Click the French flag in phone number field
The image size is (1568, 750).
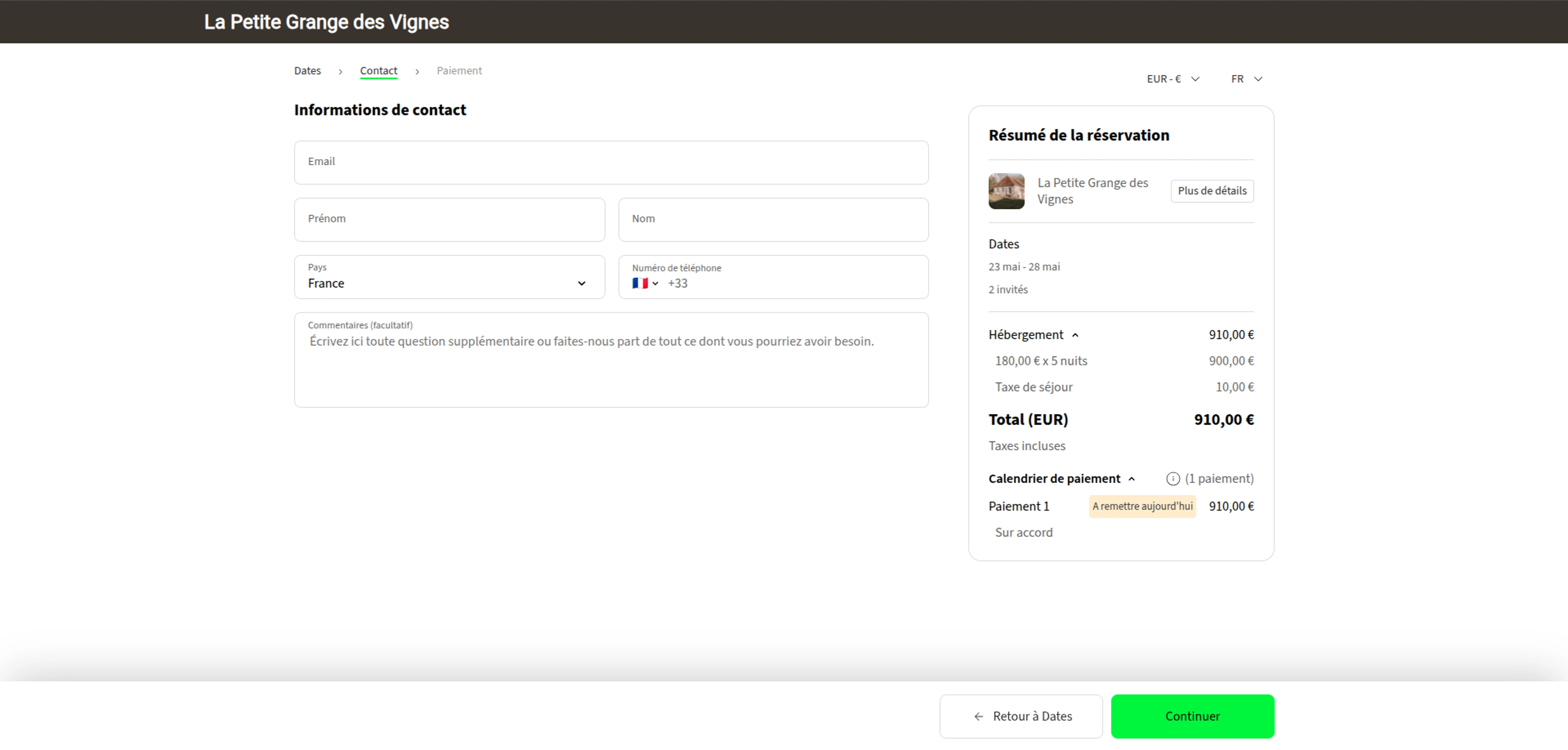click(x=640, y=283)
